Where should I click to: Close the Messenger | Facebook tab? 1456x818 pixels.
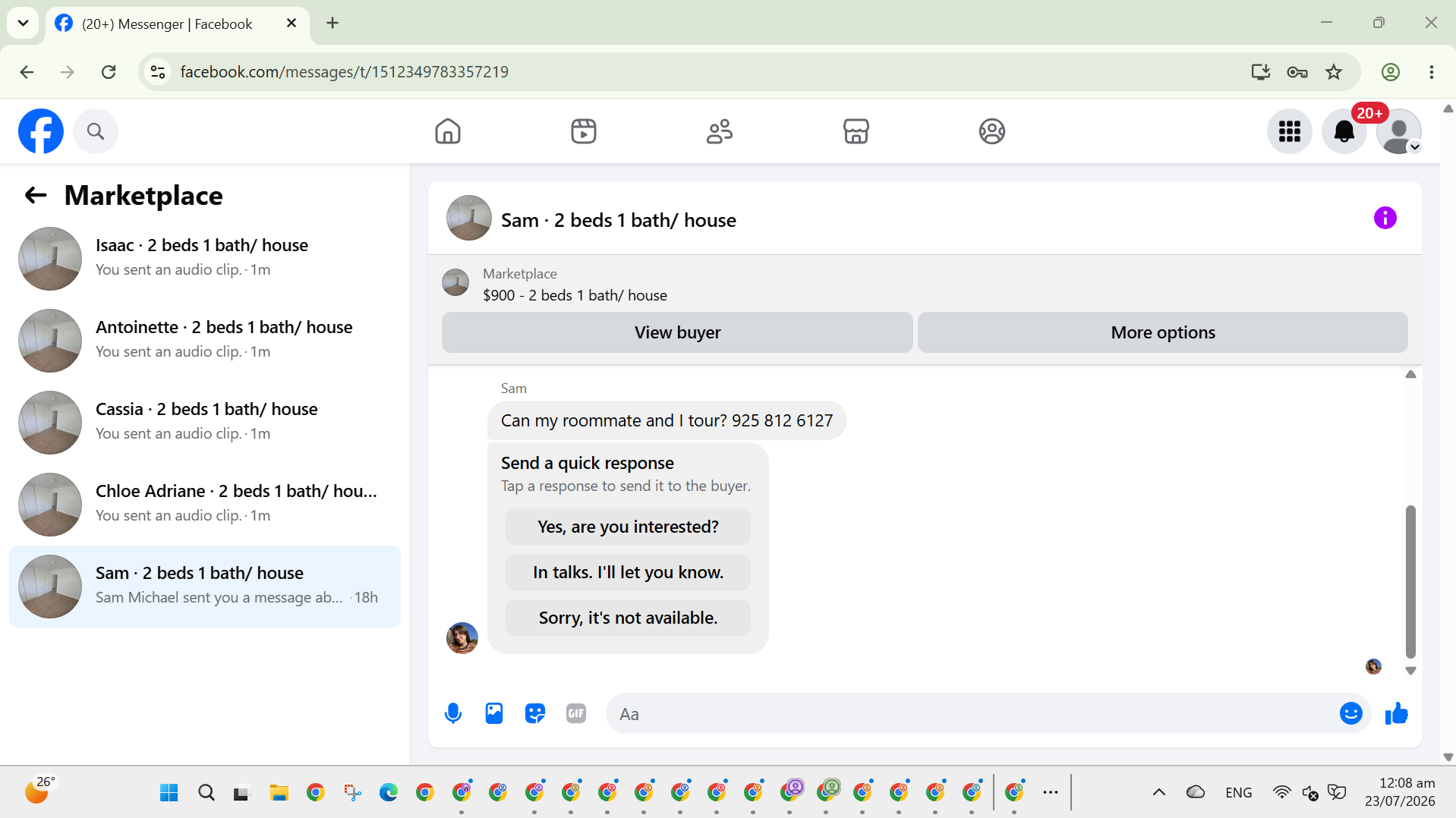(x=292, y=24)
